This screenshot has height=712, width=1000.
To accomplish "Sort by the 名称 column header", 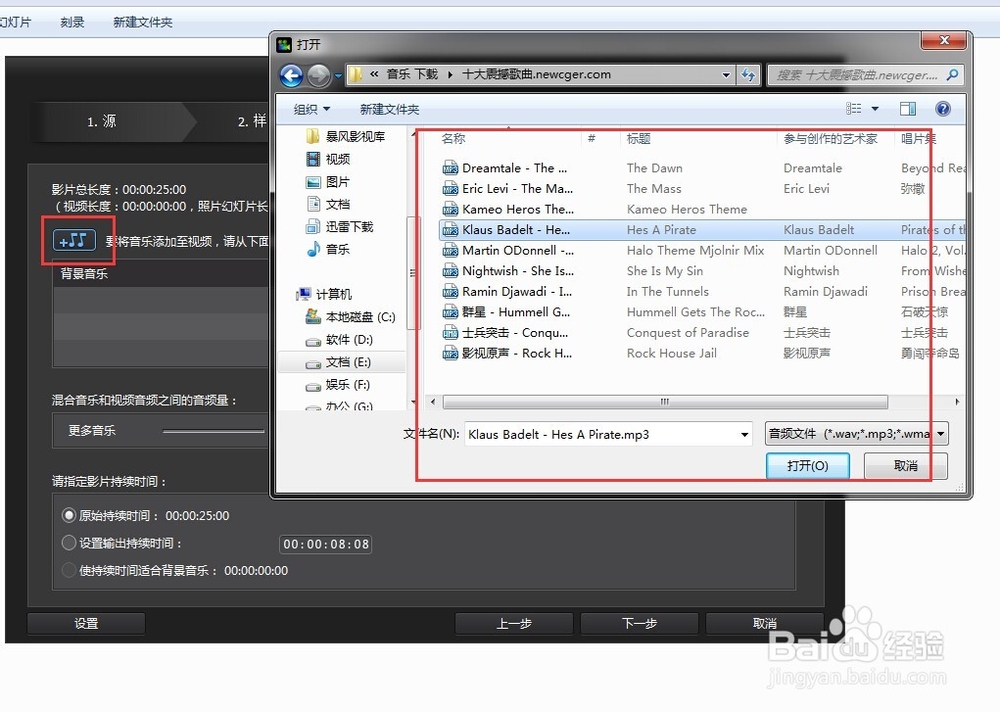I will click(x=453, y=138).
